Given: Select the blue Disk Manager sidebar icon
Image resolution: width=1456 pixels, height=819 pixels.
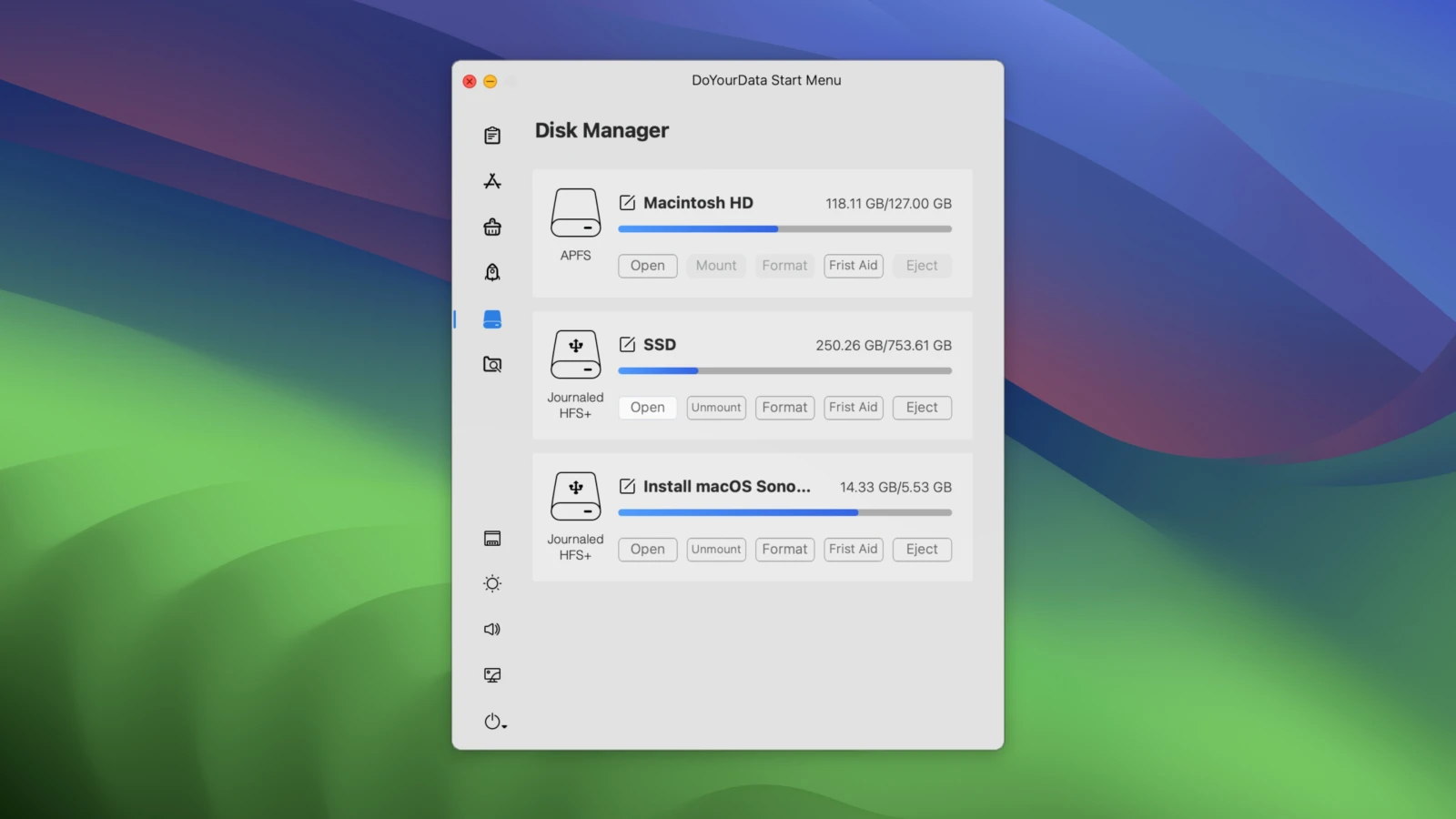Looking at the screenshot, I should (x=492, y=319).
